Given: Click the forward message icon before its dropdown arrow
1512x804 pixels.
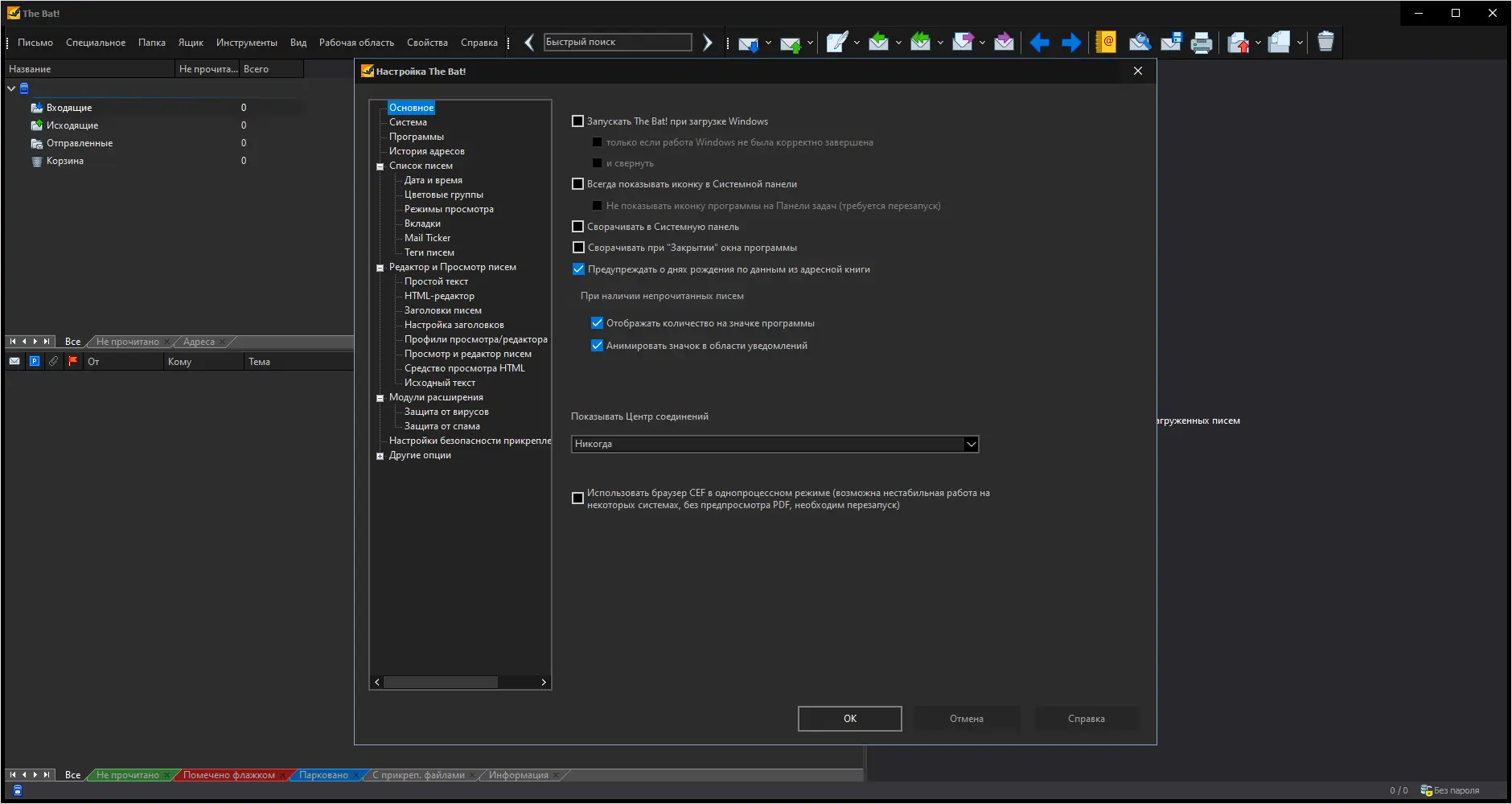Looking at the screenshot, I should tap(963, 43).
